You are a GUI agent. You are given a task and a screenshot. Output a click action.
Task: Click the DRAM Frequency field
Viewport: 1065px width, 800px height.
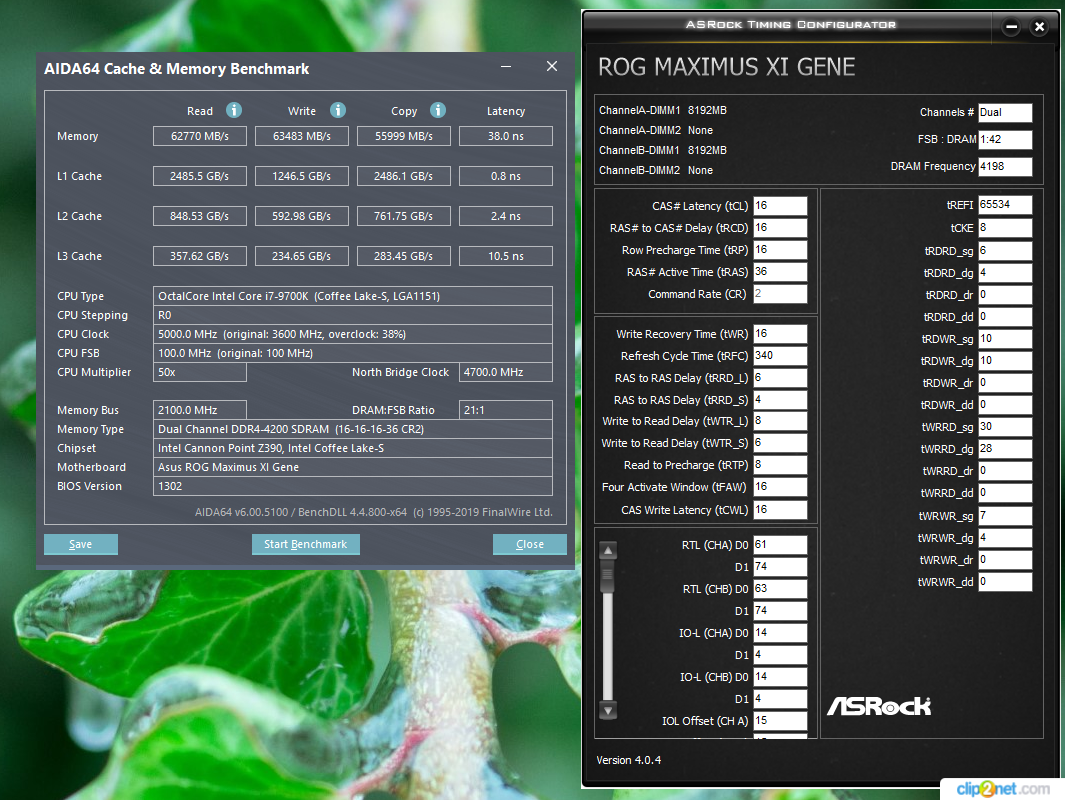1005,166
